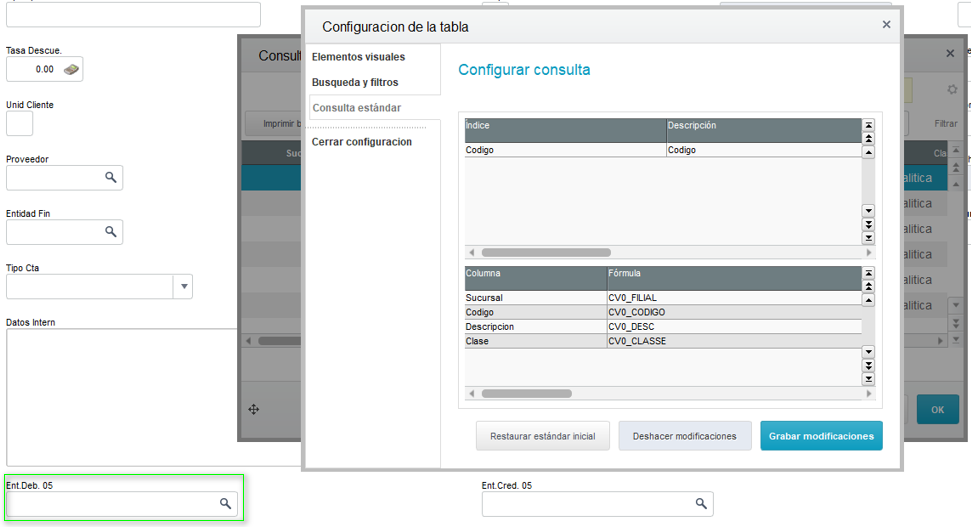Select the CV0_FILIAL formula cell
971x527 pixels.
[734, 298]
